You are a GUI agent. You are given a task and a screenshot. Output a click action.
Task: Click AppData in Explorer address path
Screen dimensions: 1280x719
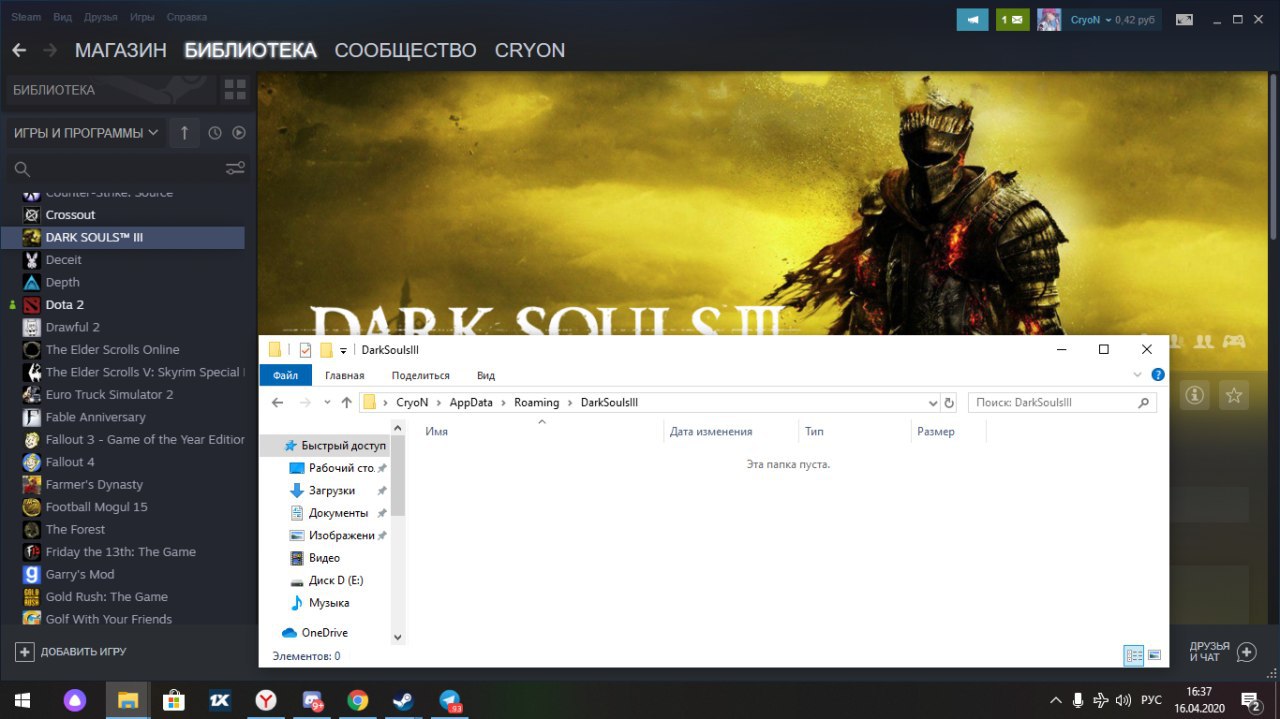[471, 402]
